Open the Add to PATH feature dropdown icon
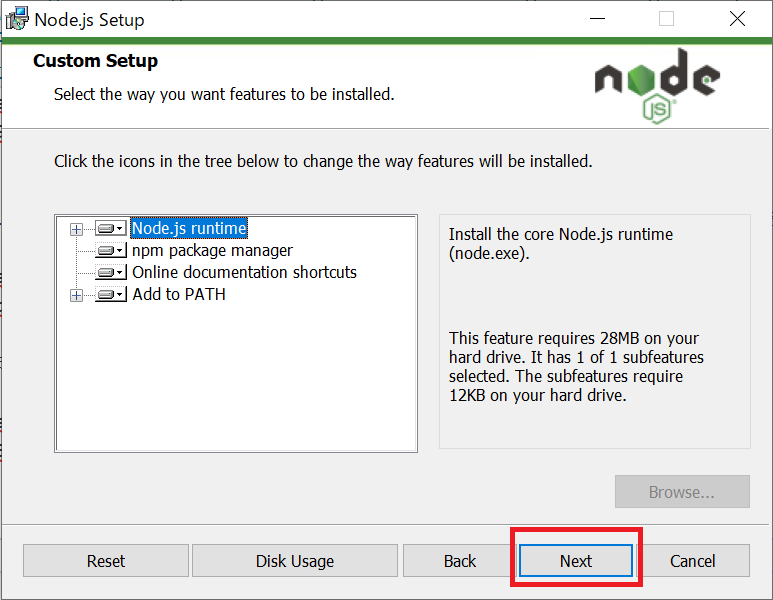This screenshot has width=773, height=600. [x=111, y=294]
